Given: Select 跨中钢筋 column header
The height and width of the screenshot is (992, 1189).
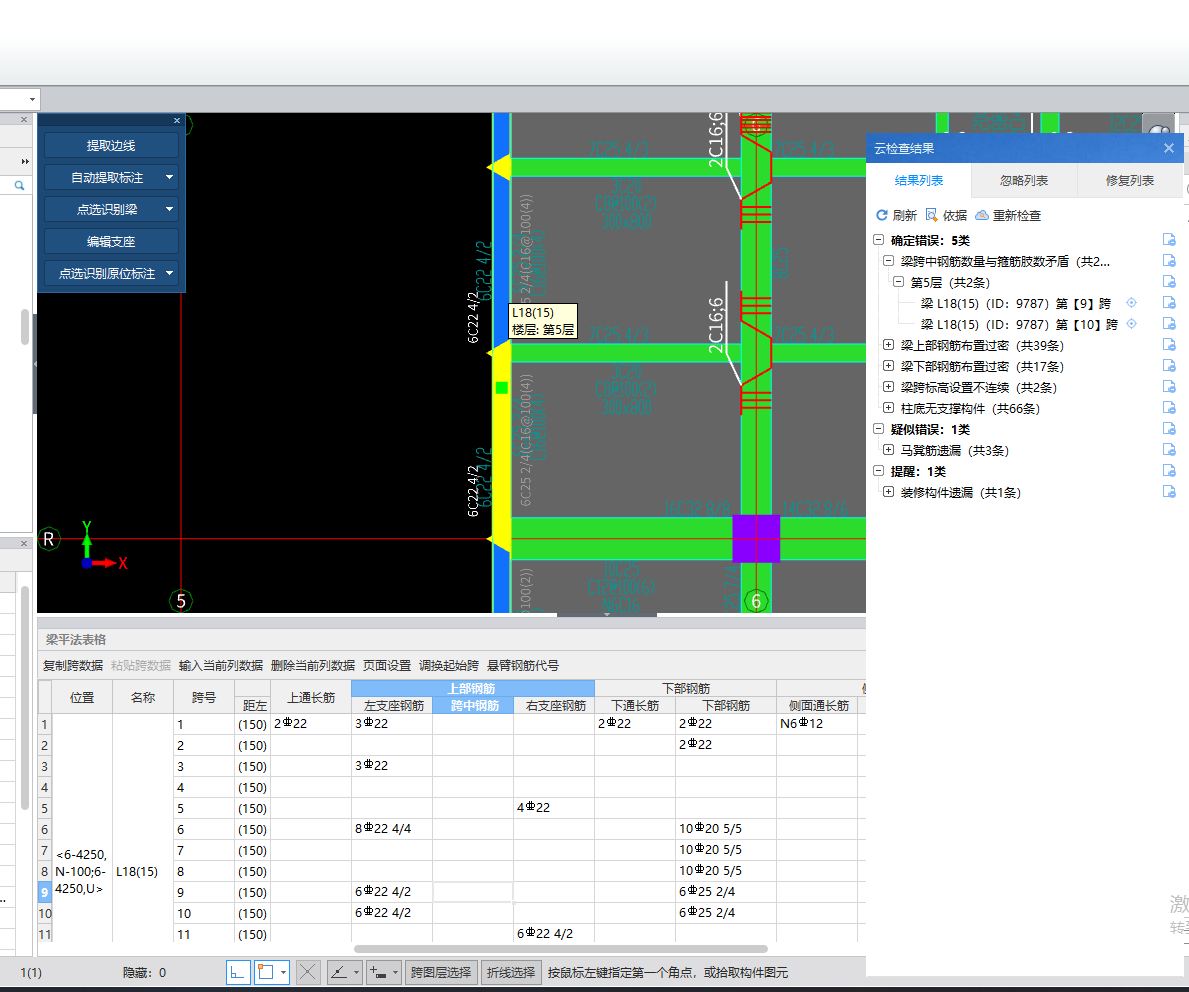Looking at the screenshot, I should (475, 705).
